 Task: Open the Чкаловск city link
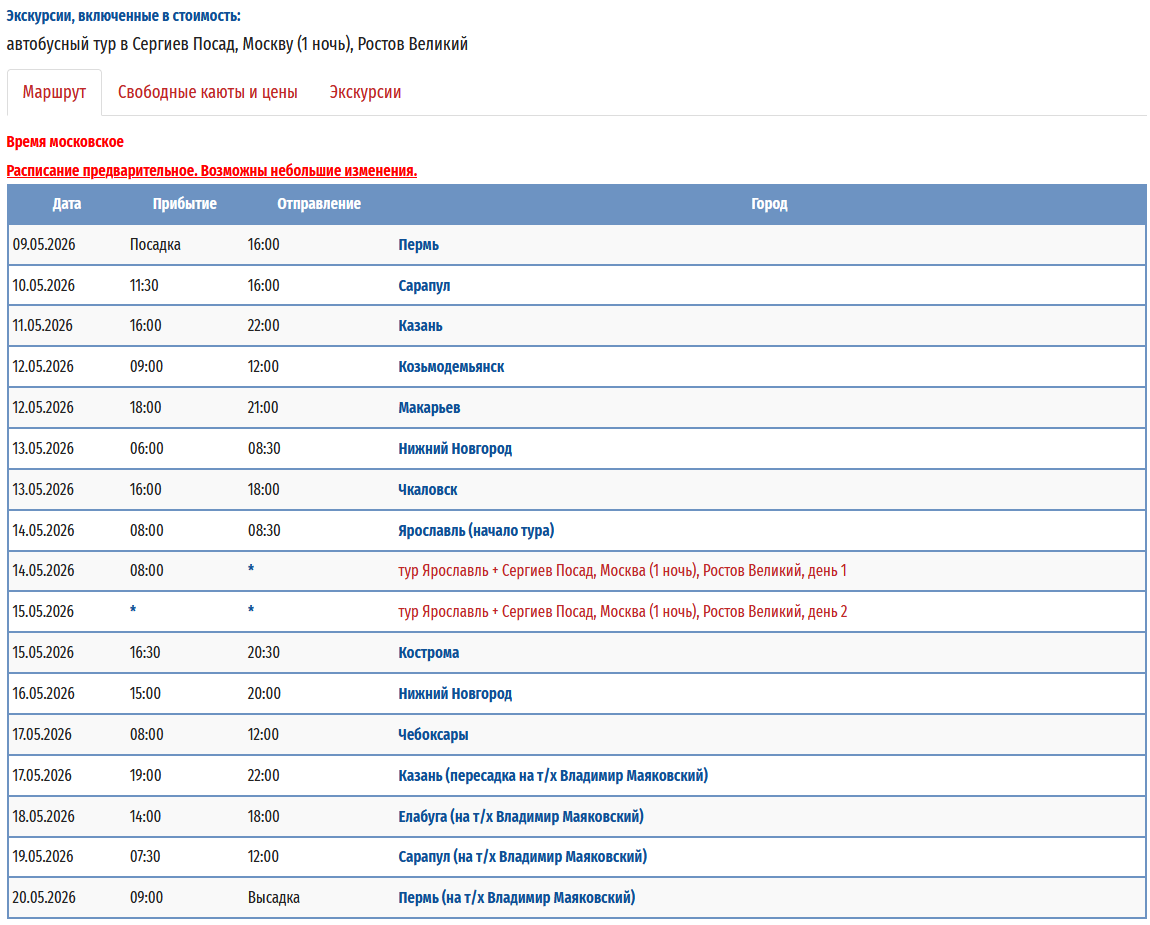pos(428,490)
